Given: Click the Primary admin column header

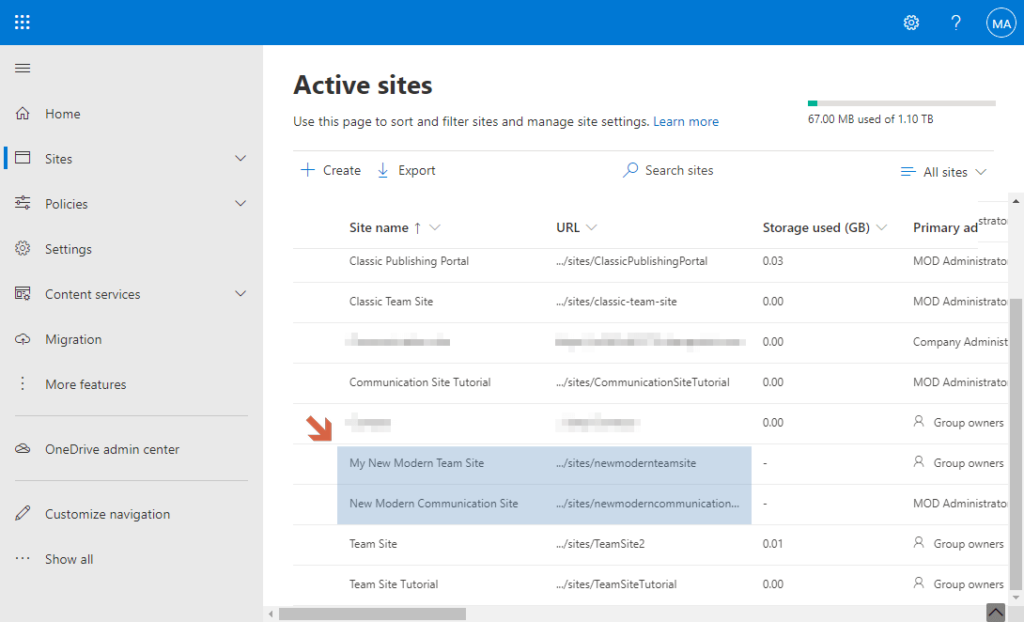Looking at the screenshot, I should [945, 227].
